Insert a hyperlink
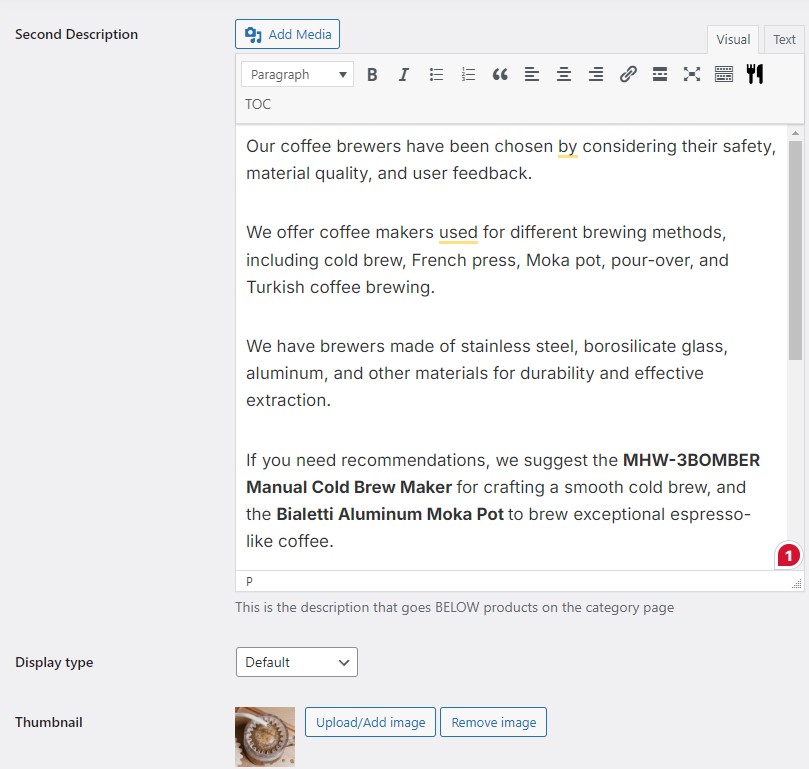 click(628, 74)
